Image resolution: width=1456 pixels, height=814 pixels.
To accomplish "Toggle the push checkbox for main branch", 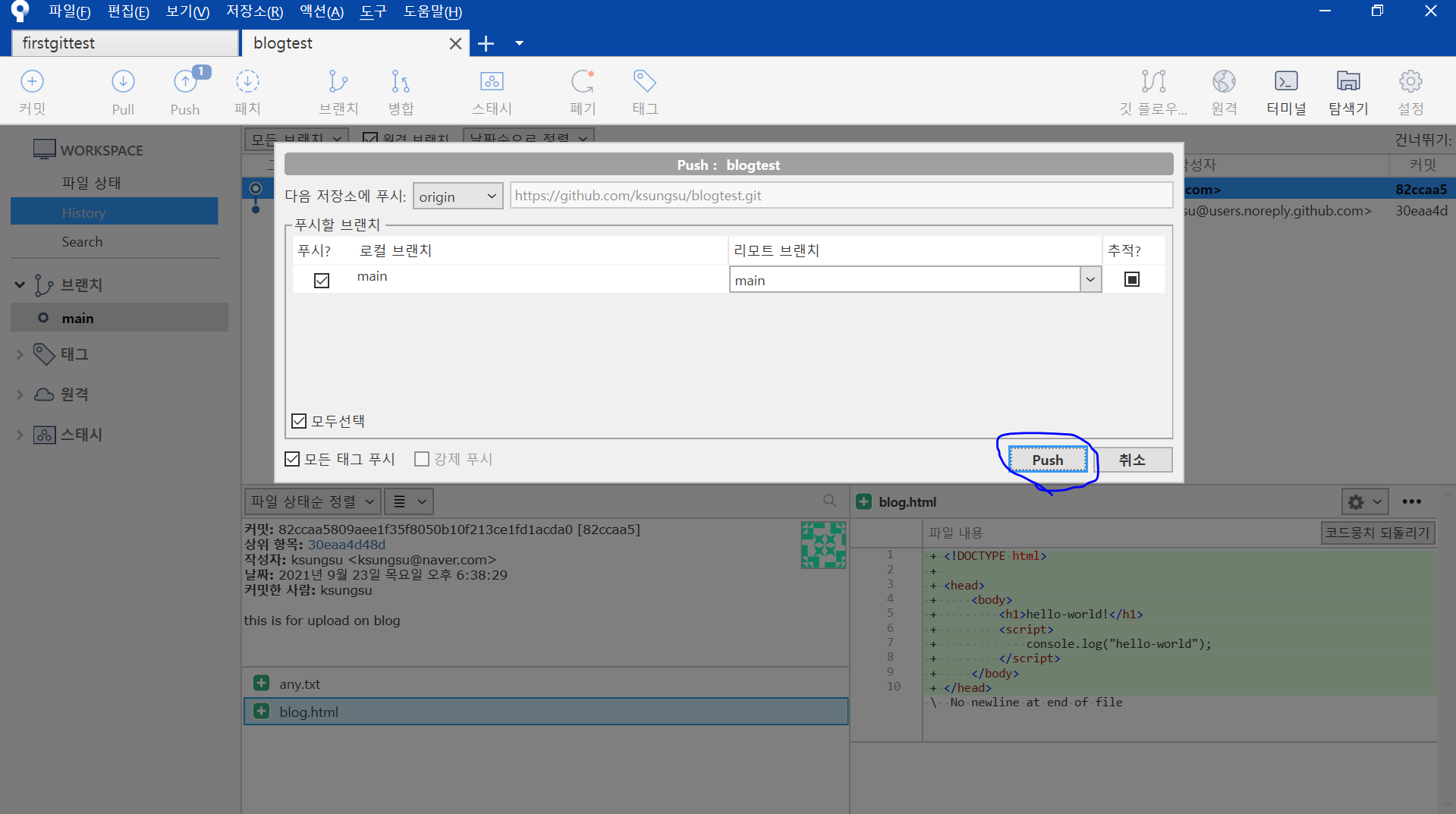I will pos(322,280).
